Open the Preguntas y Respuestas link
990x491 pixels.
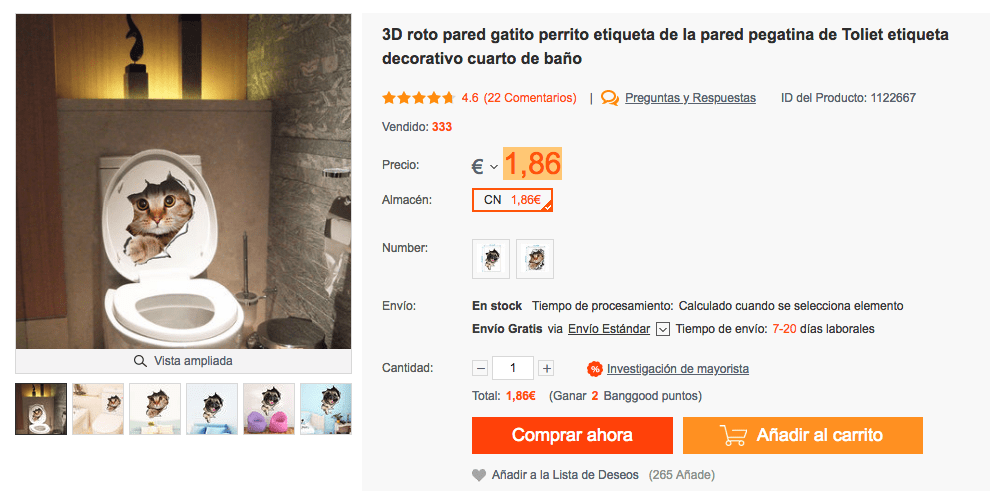pos(690,98)
